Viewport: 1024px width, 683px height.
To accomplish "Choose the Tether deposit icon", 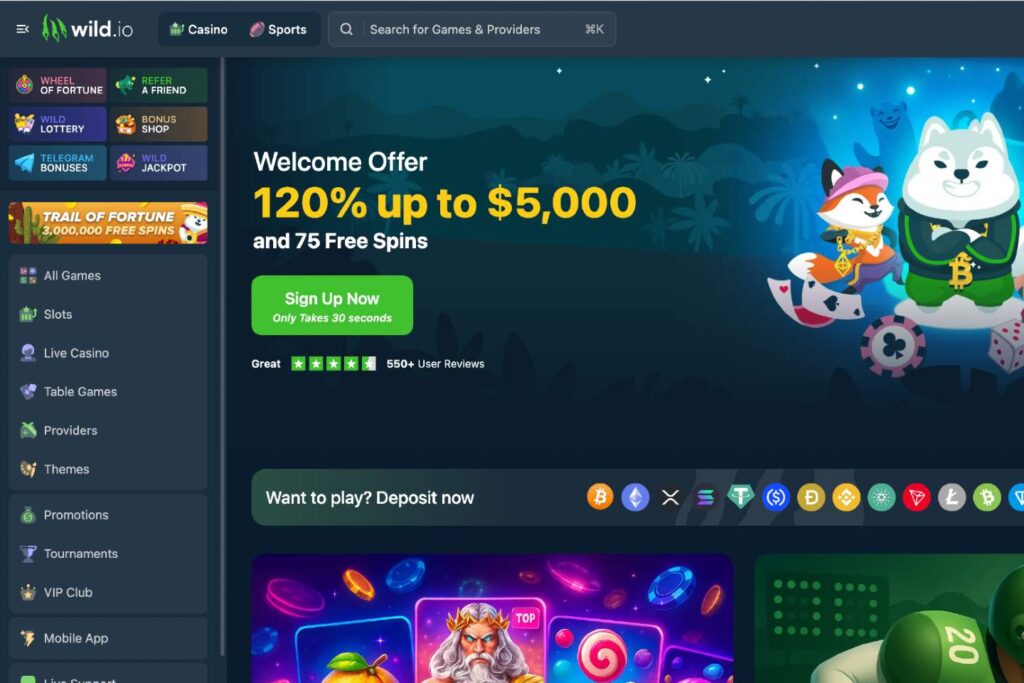I will [x=741, y=498].
